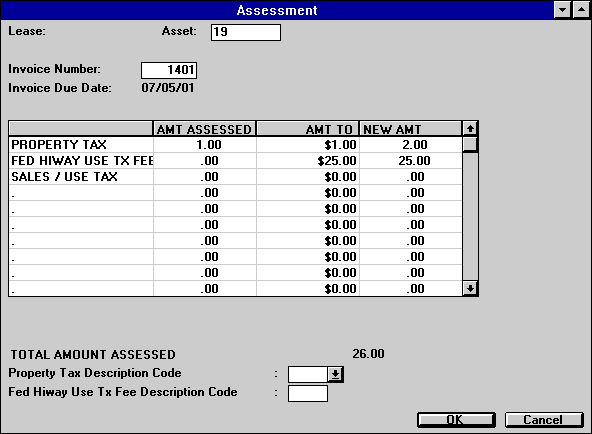Click the scroll up arrow in table
Image resolution: width=592 pixels, height=434 pixels.
point(470,129)
